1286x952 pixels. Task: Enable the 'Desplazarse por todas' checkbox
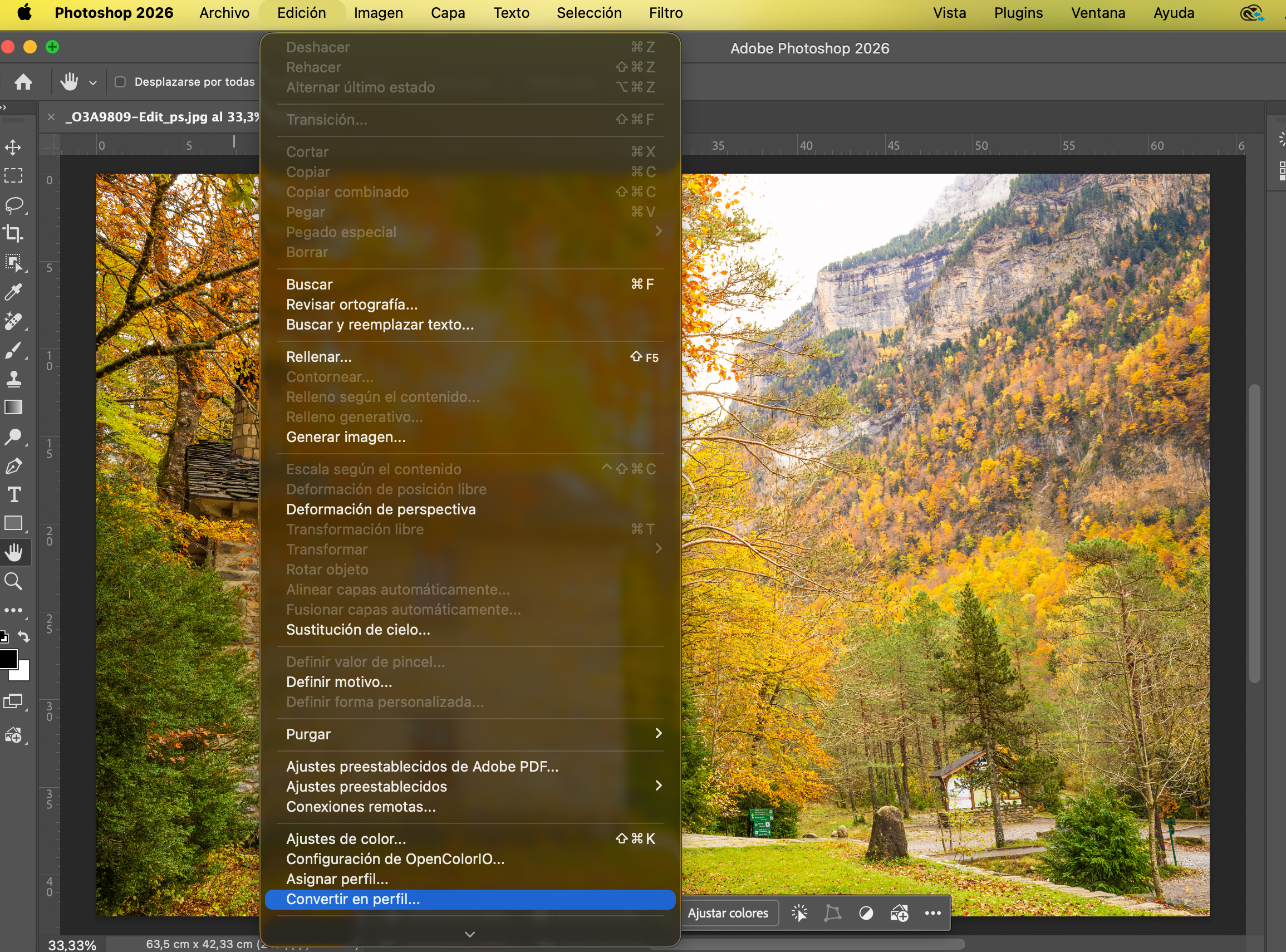120,82
